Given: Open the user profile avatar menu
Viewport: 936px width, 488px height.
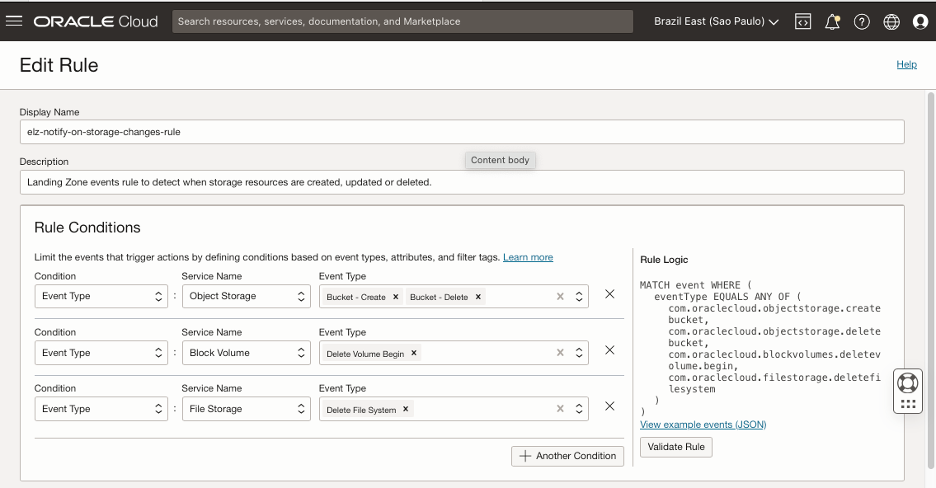Looking at the screenshot, I should 920,21.
